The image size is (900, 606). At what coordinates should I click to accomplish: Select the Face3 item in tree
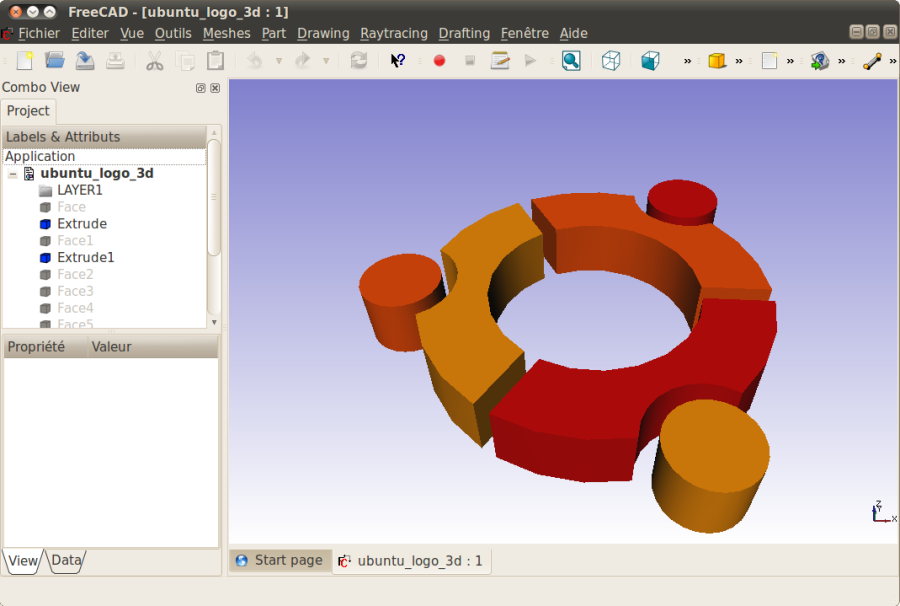tap(75, 292)
